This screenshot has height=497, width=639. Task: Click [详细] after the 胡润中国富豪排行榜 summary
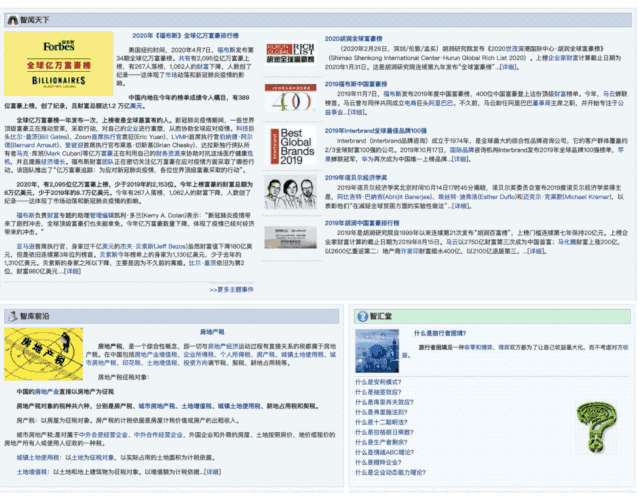click(x=535, y=251)
